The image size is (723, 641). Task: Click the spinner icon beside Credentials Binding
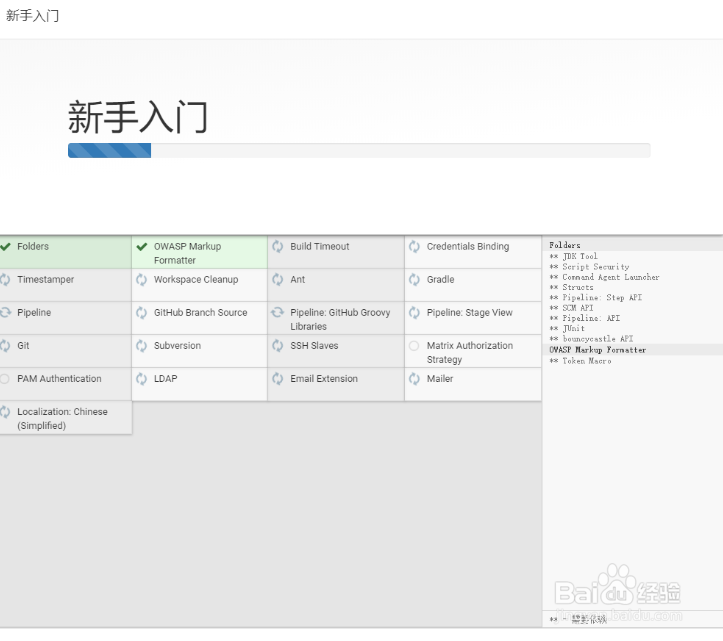coord(414,247)
